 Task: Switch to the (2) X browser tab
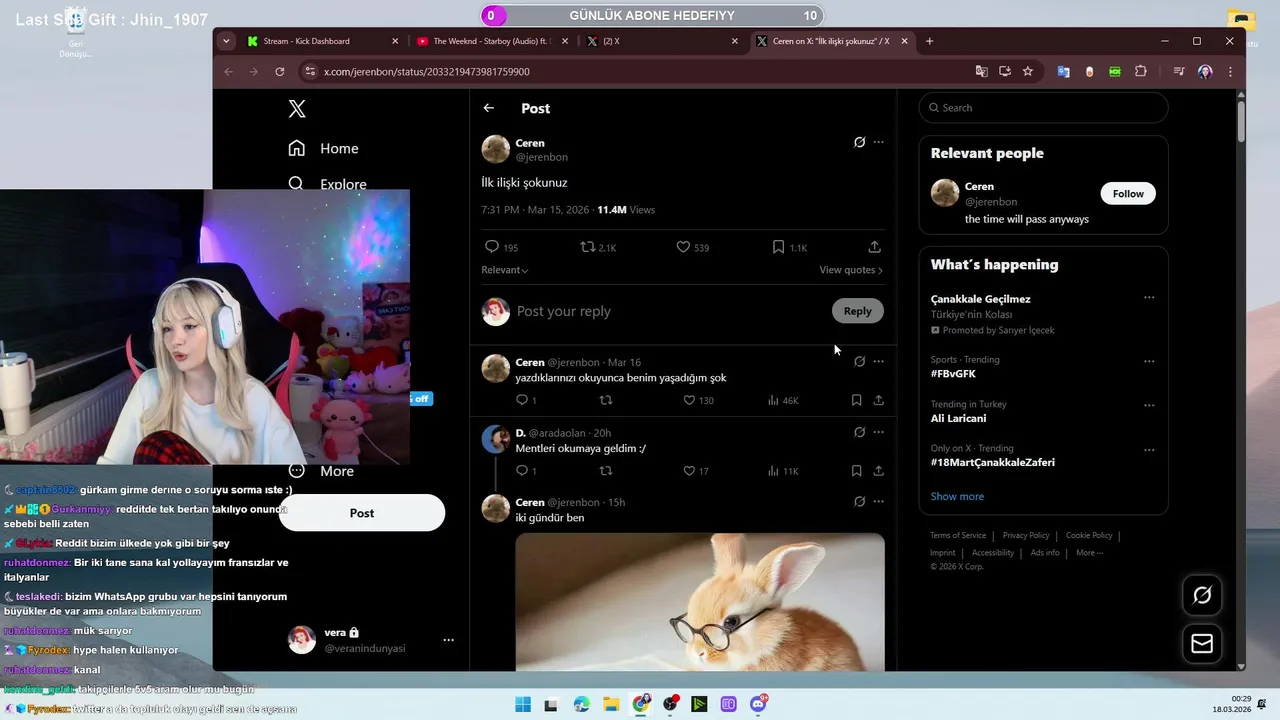[x=662, y=41]
